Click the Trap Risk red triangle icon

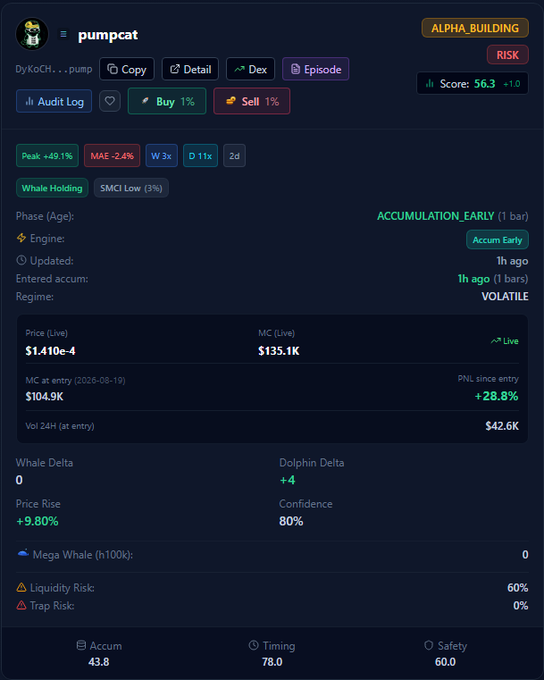[21, 605]
